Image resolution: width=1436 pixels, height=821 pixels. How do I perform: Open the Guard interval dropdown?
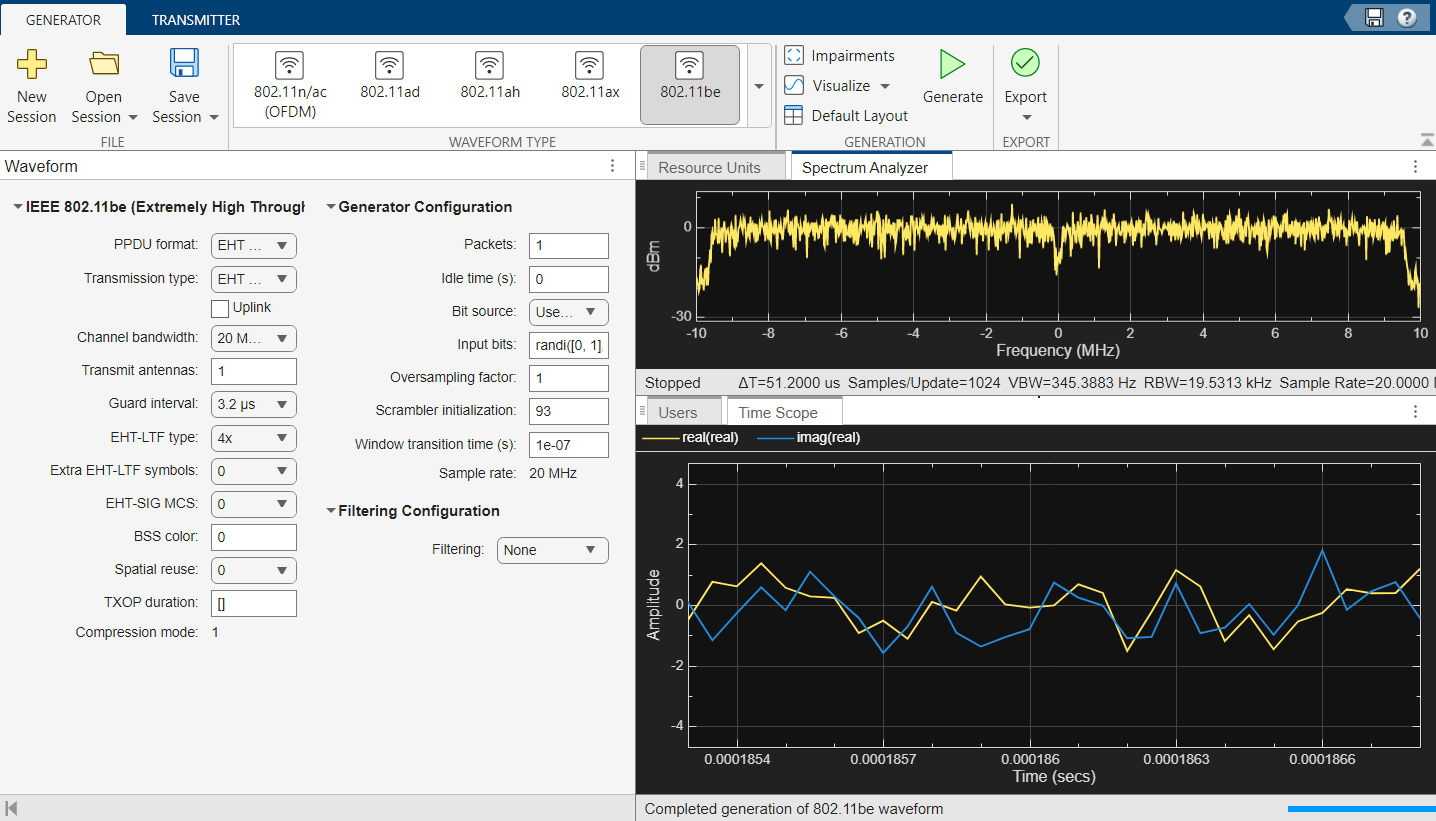pos(254,405)
